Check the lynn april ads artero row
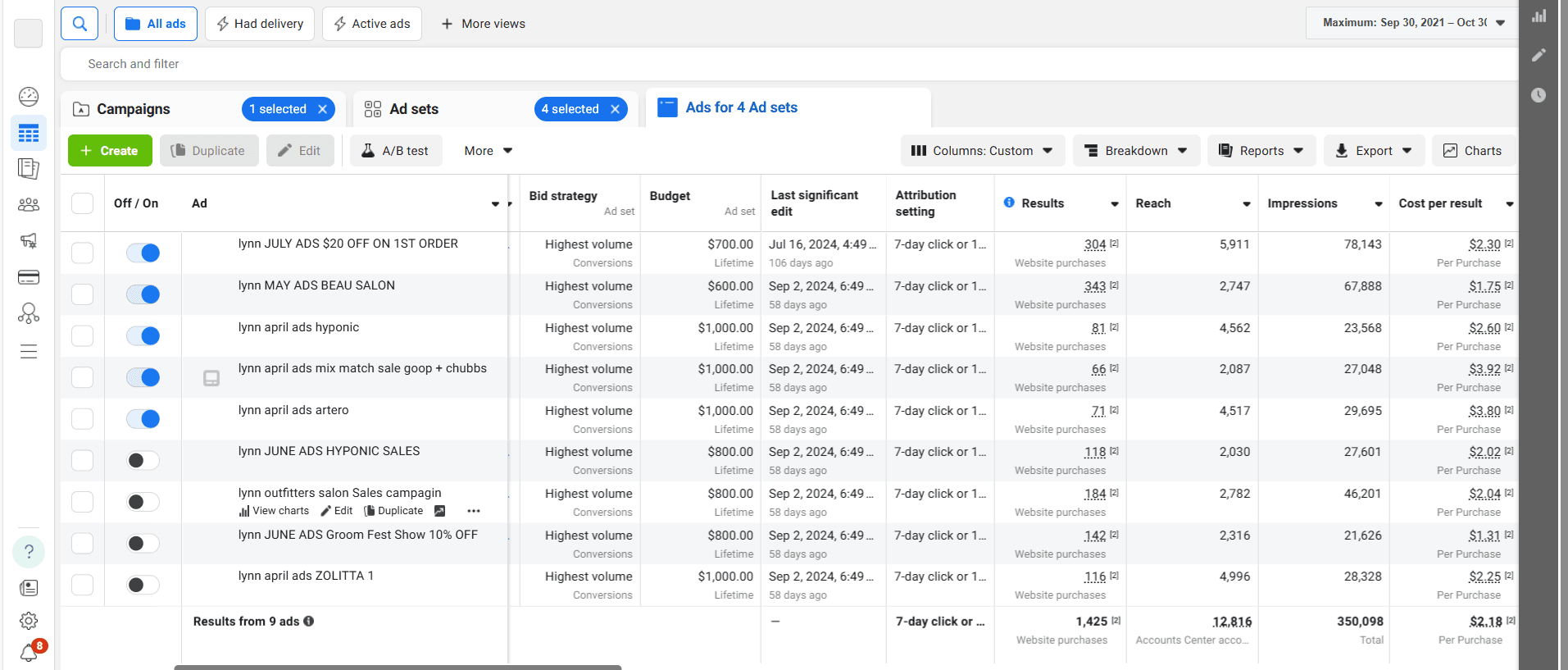 [x=83, y=419]
